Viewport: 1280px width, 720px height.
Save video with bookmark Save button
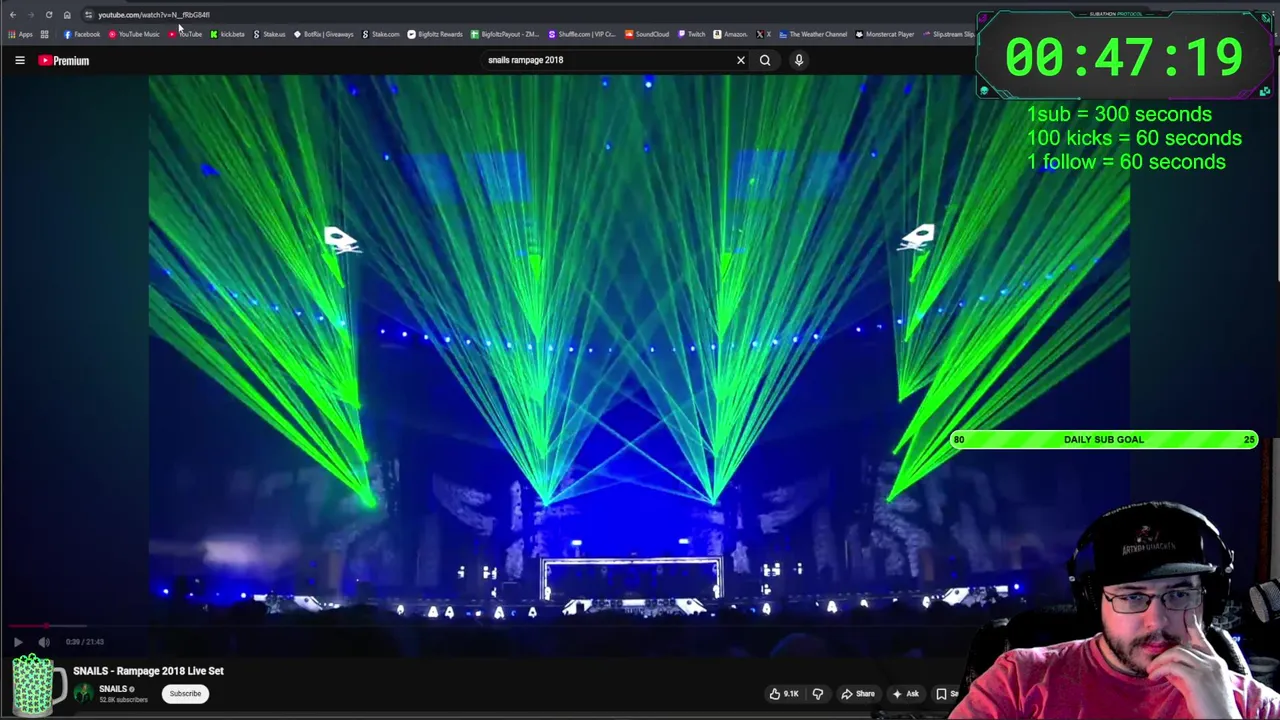pos(947,694)
